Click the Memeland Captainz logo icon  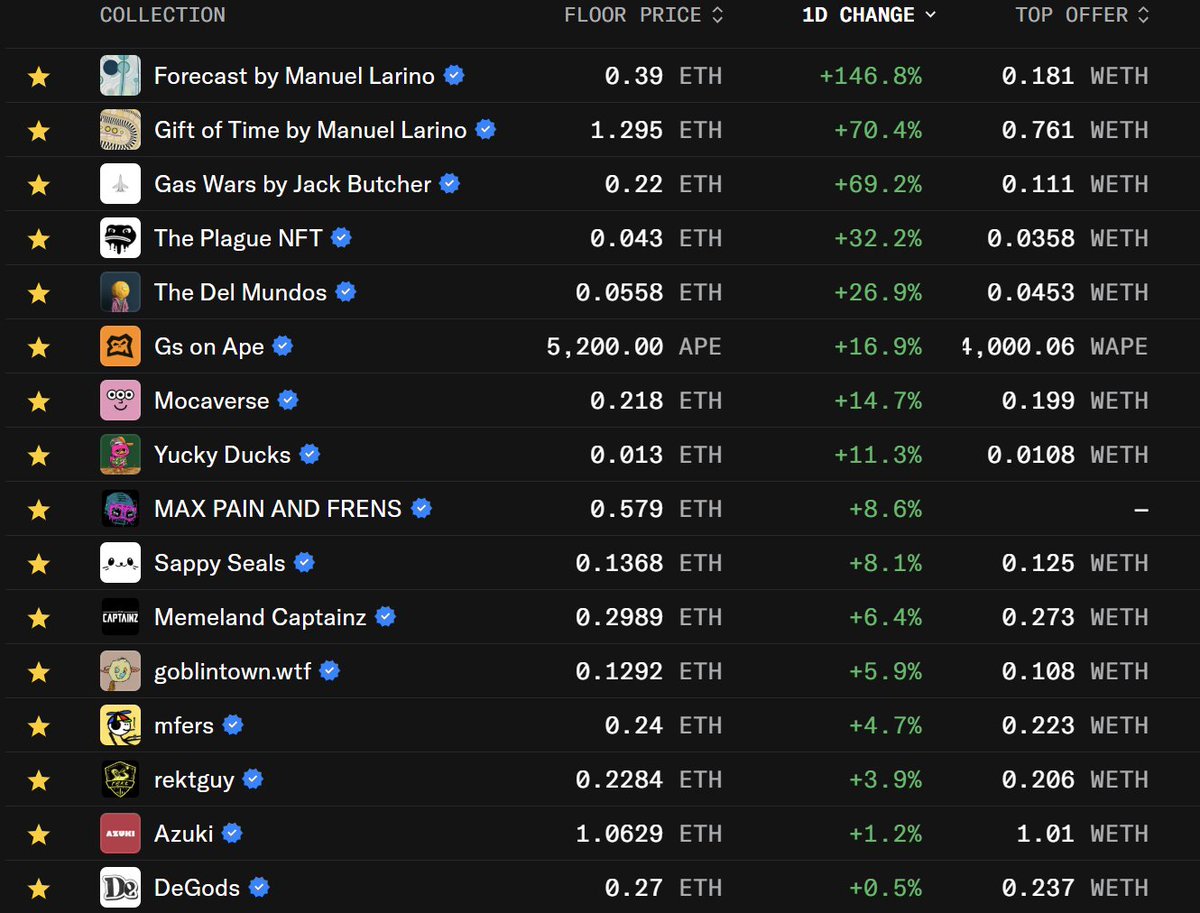pos(120,617)
